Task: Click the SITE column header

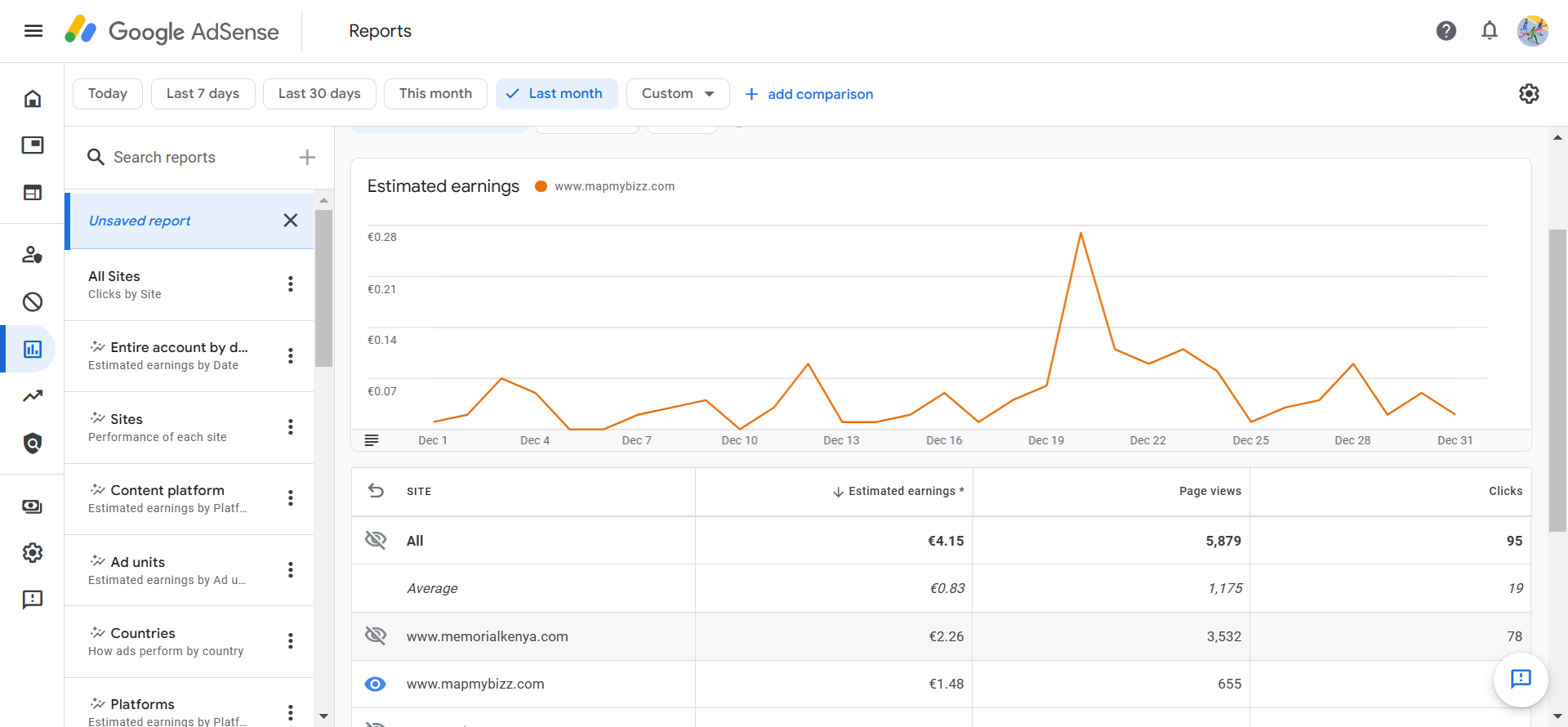Action: click(x=419, y=491)
